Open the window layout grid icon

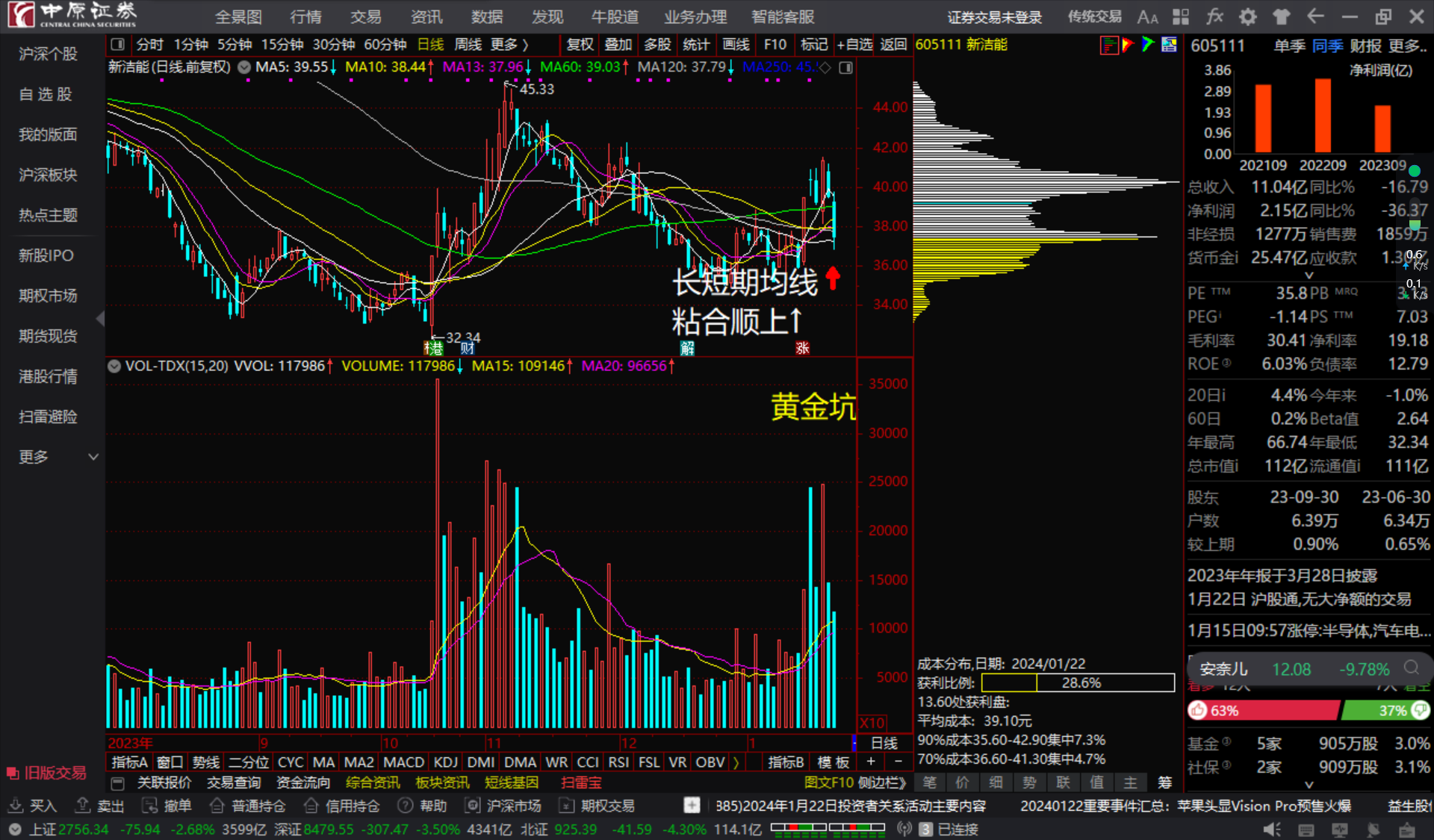[x=1181, y=16]
